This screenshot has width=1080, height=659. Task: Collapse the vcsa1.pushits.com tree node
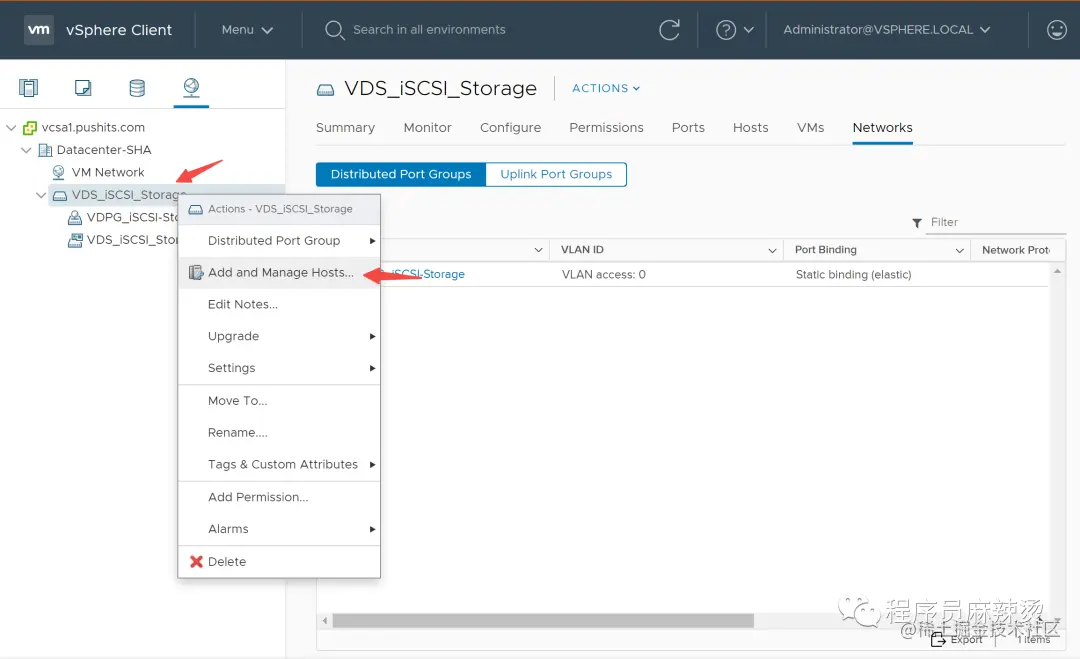[x=11, y=127]
